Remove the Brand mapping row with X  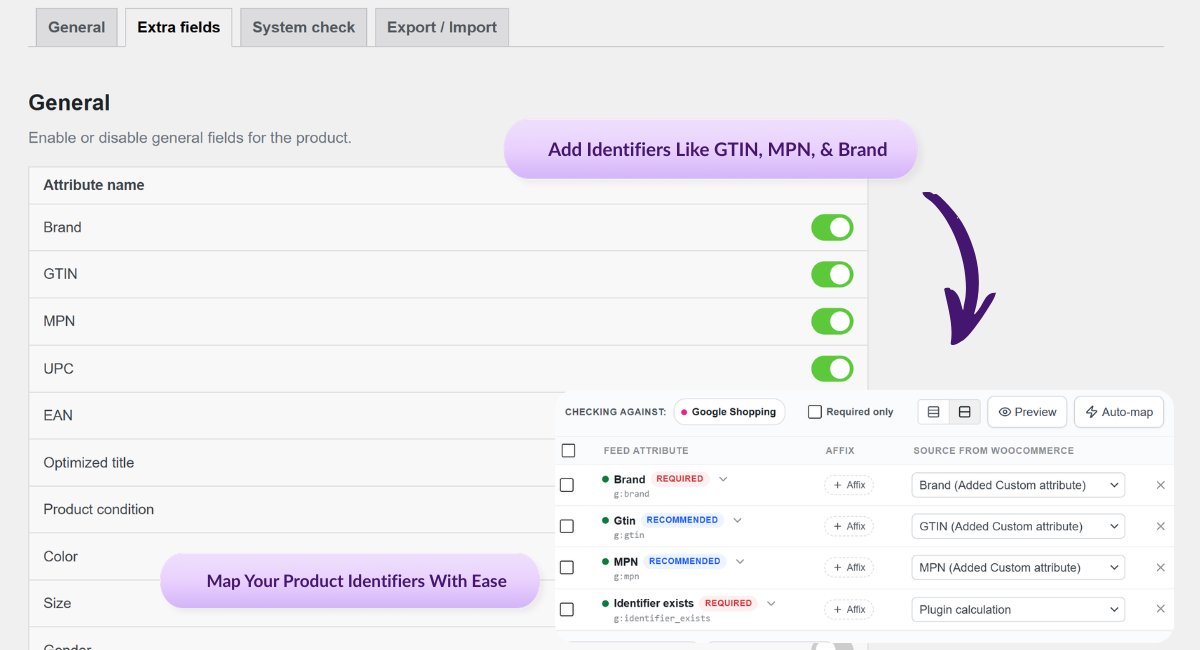coord(1161,485)
